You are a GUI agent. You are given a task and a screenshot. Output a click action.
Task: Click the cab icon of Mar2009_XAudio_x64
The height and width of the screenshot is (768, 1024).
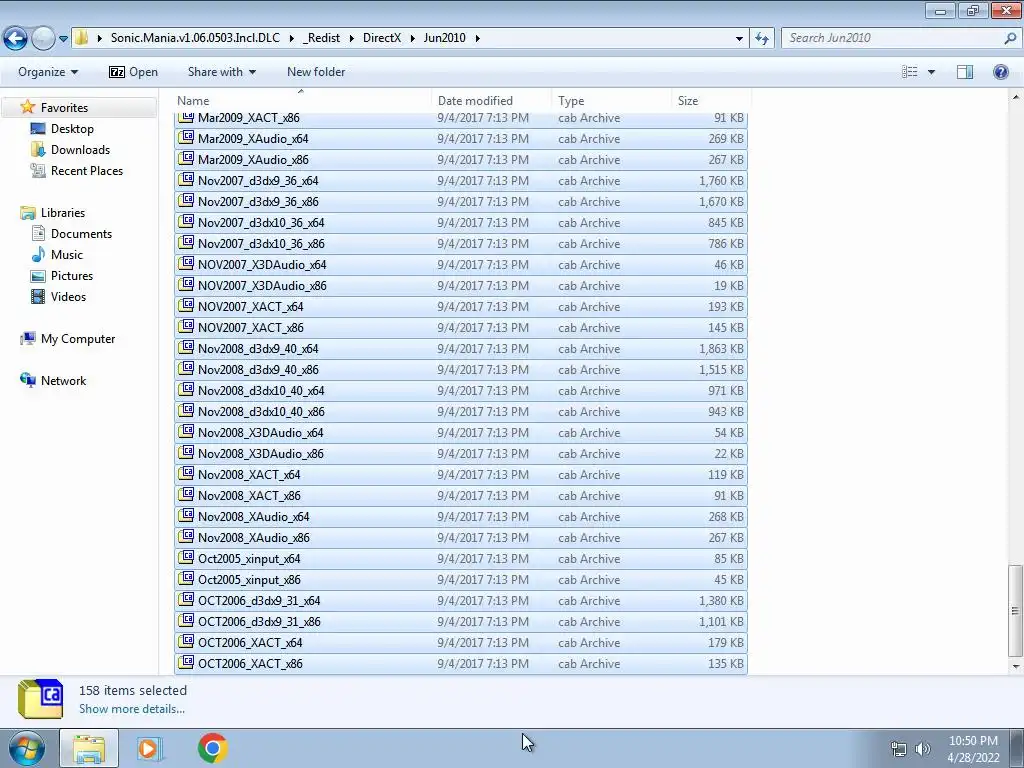pyautogui.click(x=187, y=138)
